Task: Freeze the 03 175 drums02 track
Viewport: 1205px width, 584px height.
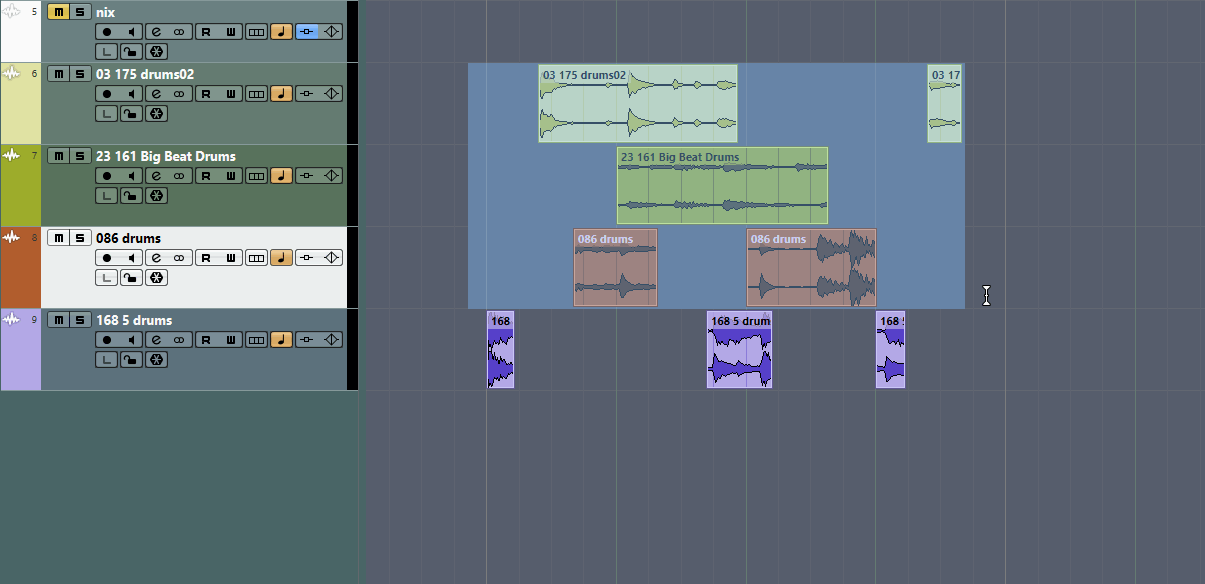Action: pyautogui.click(x=157, y=114)
